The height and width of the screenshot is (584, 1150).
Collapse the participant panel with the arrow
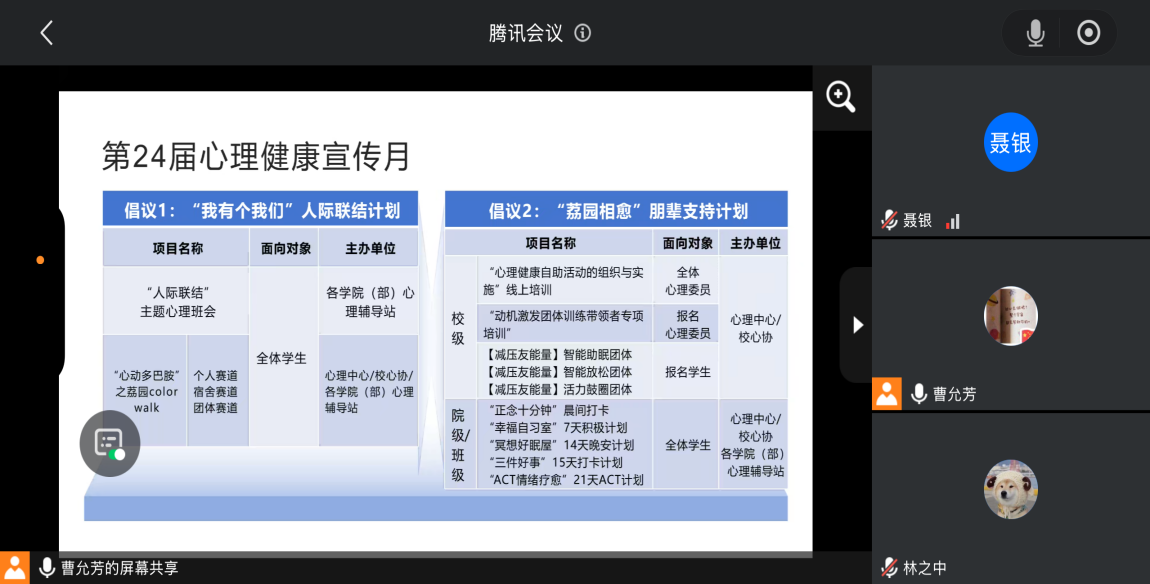[x=857, y=325]
